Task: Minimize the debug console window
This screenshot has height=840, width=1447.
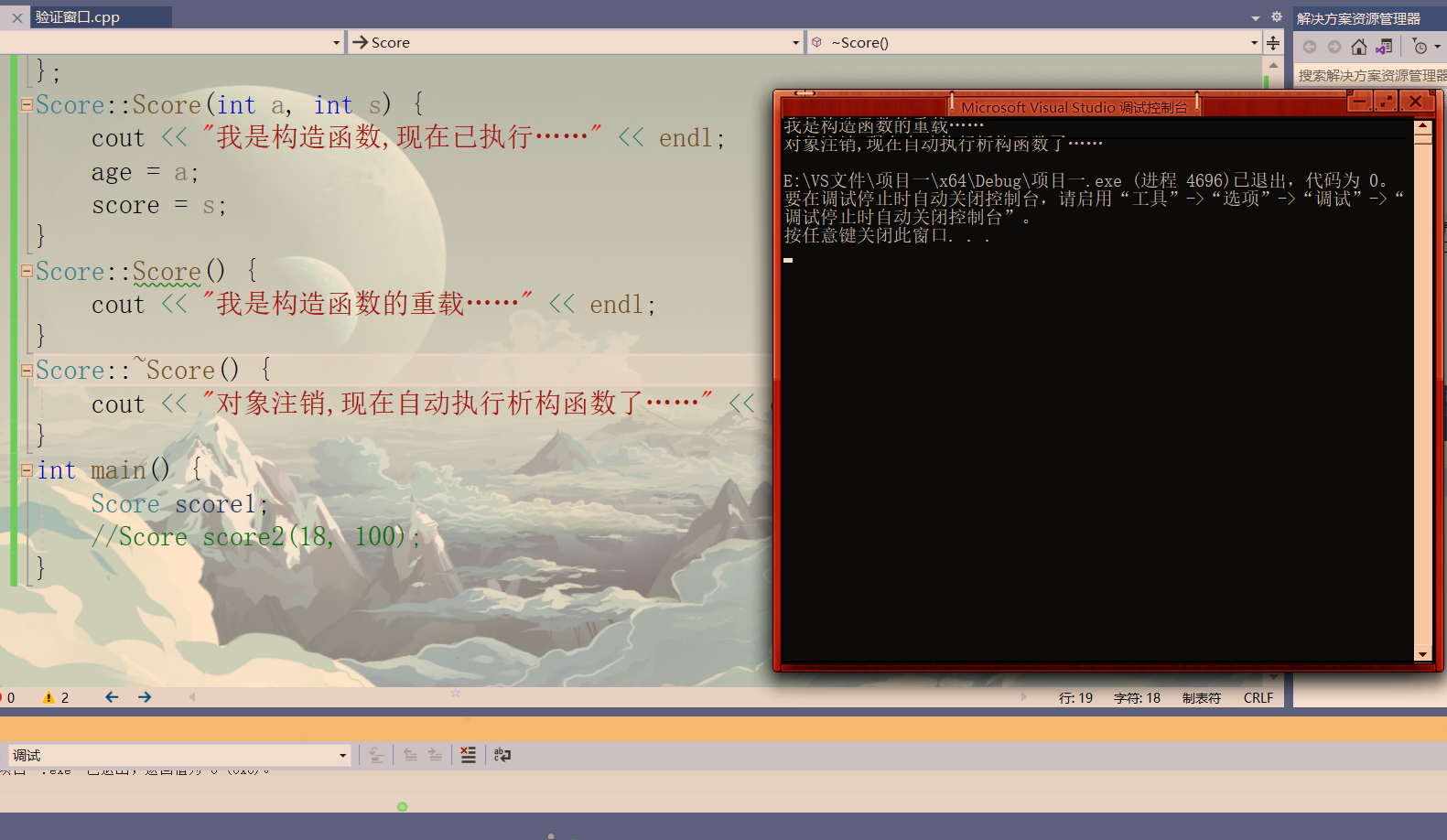Action: (1359, 102)
